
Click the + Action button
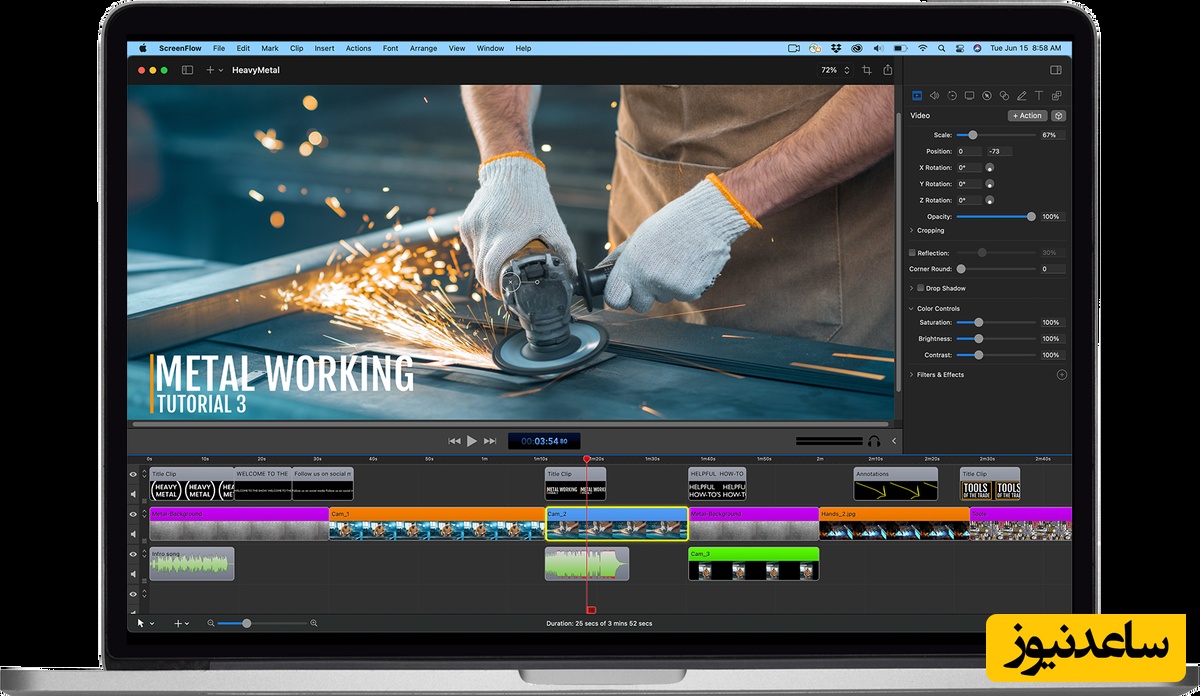pos(1026,115)
